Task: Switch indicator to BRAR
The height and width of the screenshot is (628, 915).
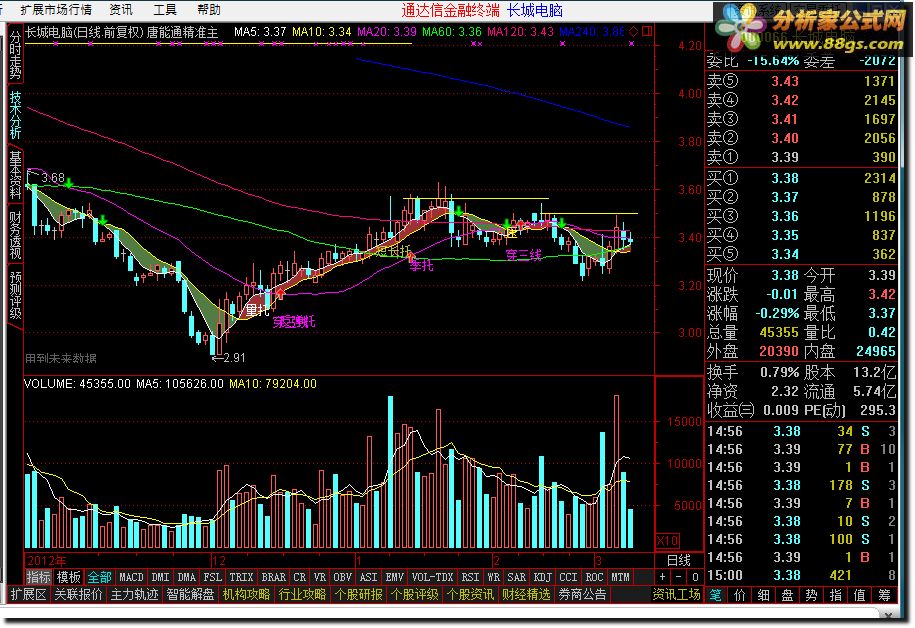Action: 273,577
